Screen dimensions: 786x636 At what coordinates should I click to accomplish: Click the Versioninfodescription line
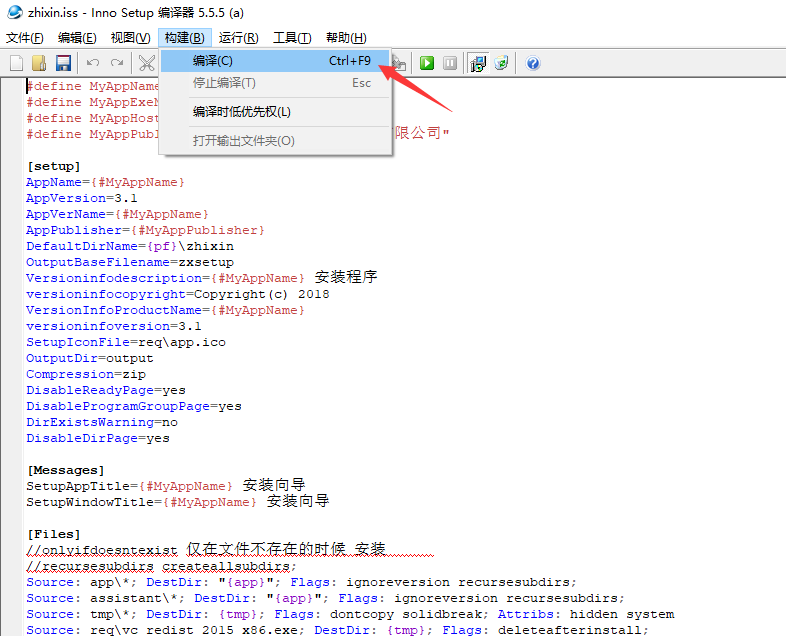click(202, 278)
